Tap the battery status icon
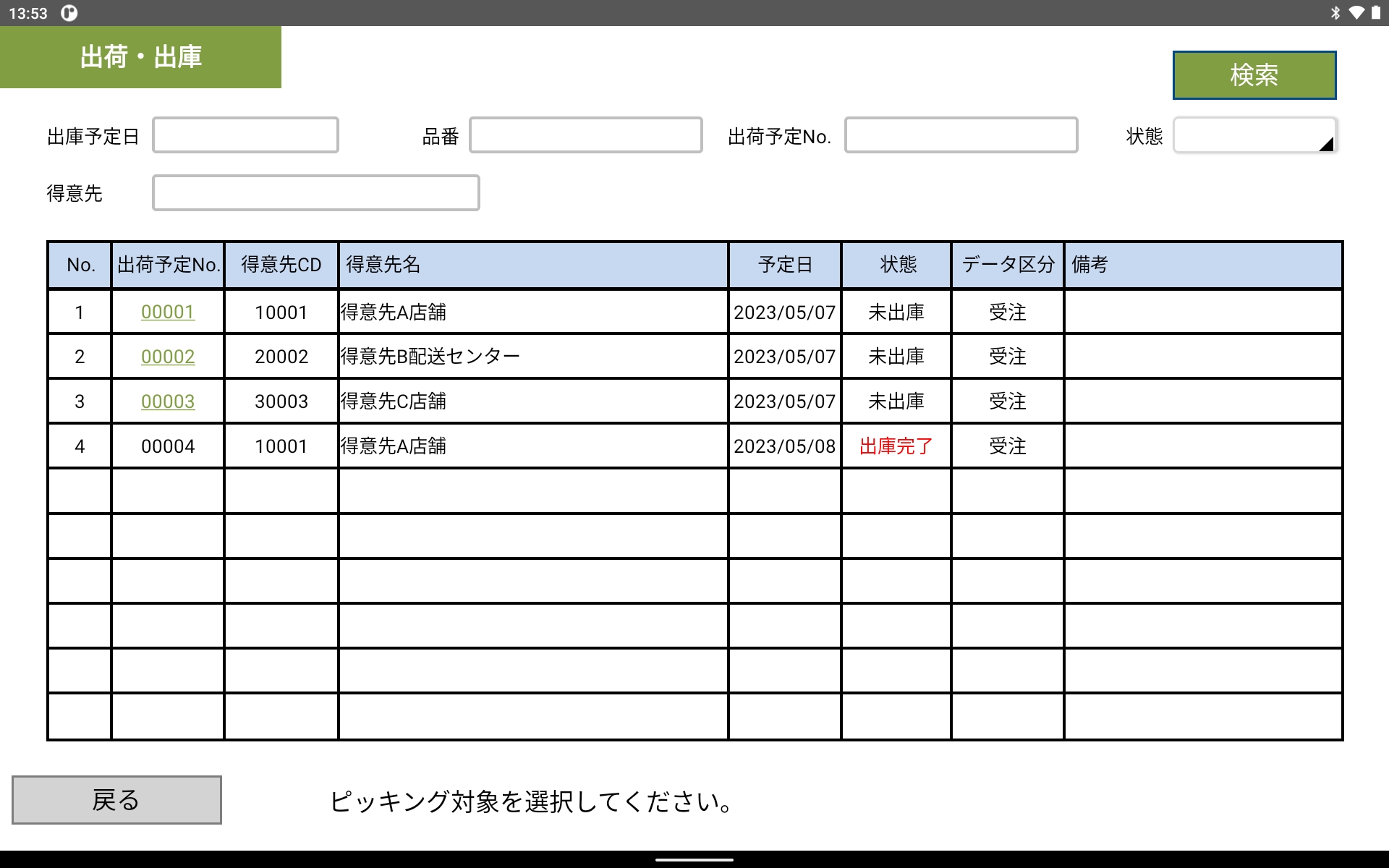This screenshot has width=1389, height=868. [1375, 13]
